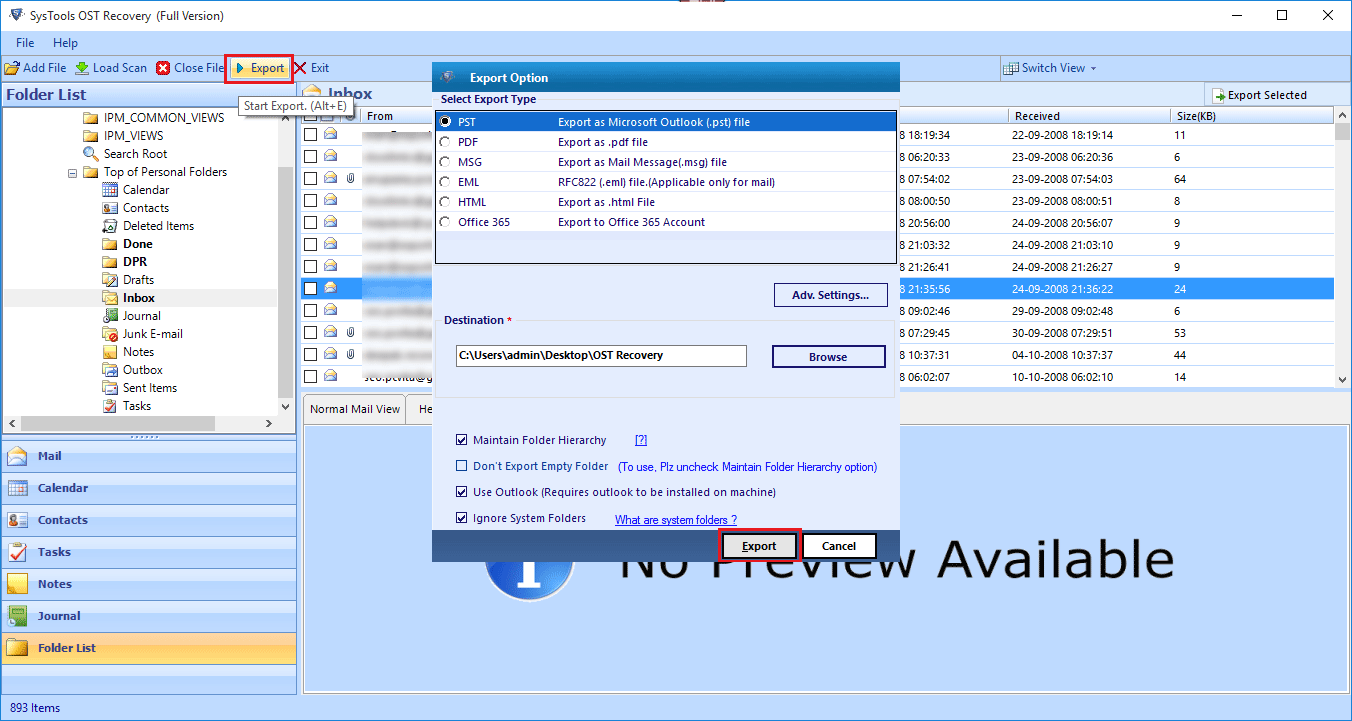This screenshot has height=721, width=1352.
Task: Select Office 365 export type radio button
Action: (x=445, y=222)
